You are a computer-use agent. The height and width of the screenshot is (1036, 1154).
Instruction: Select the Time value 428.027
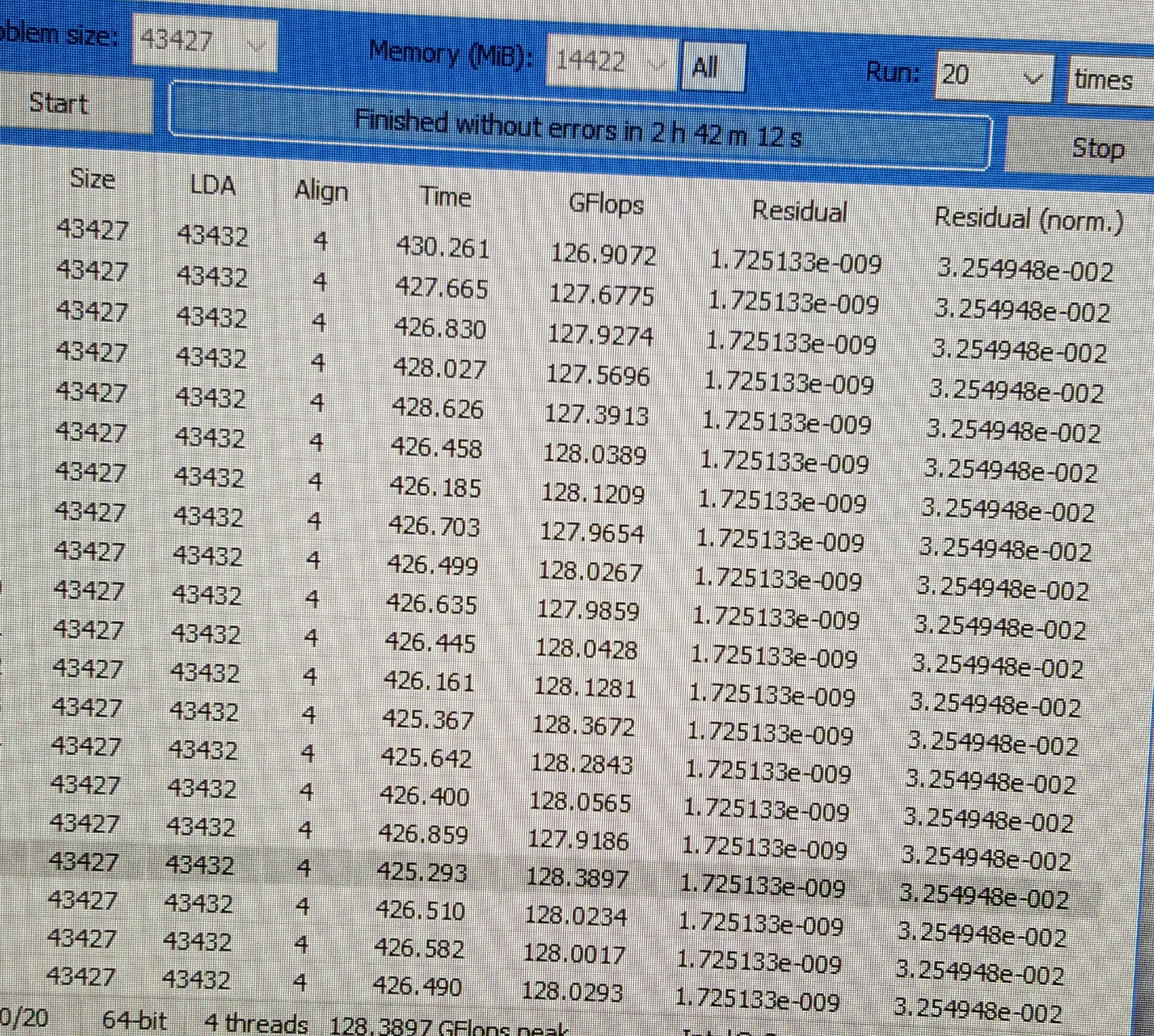(x=440, y=369)
